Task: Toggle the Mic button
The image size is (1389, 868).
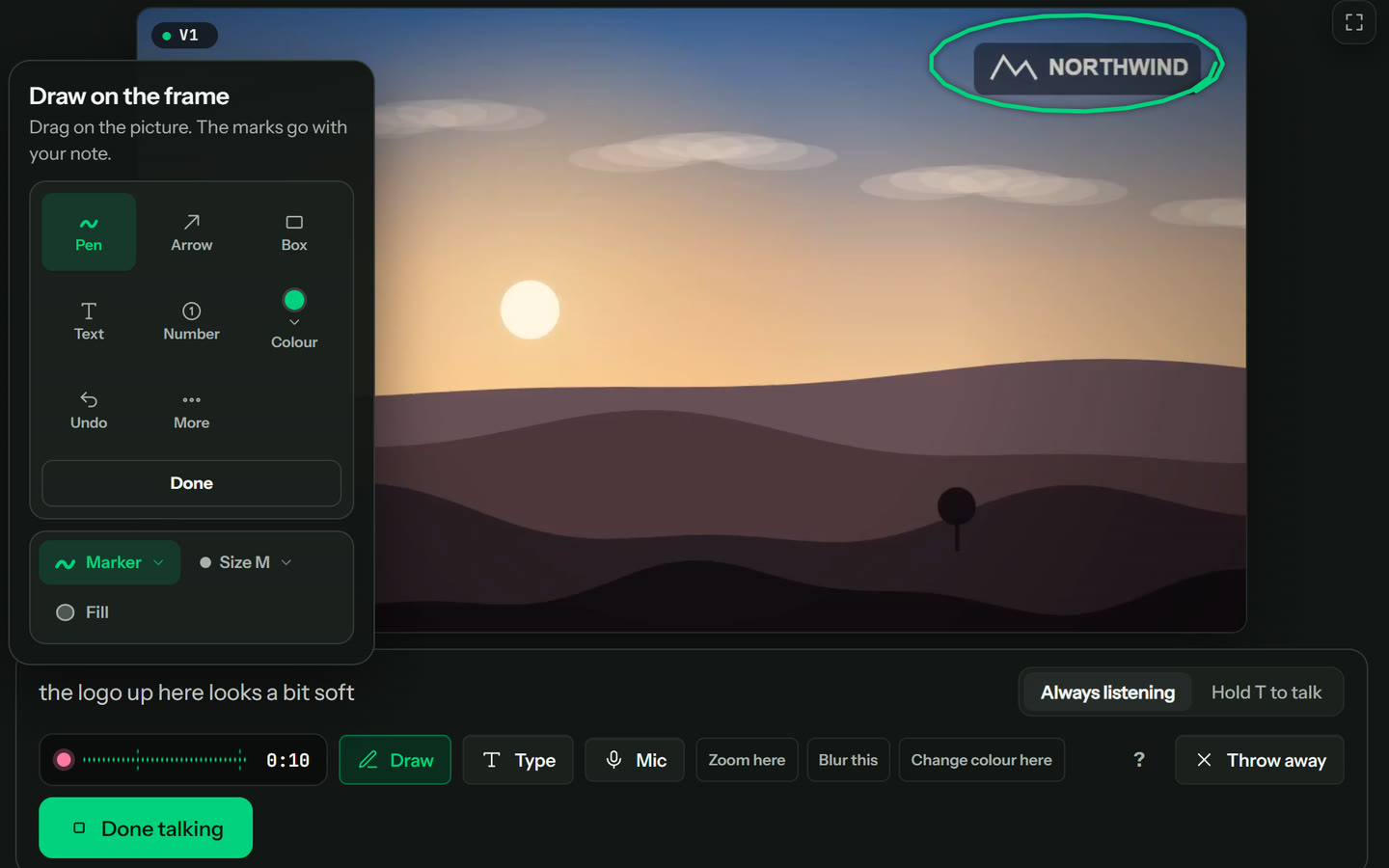Action: tap(635, 760)
